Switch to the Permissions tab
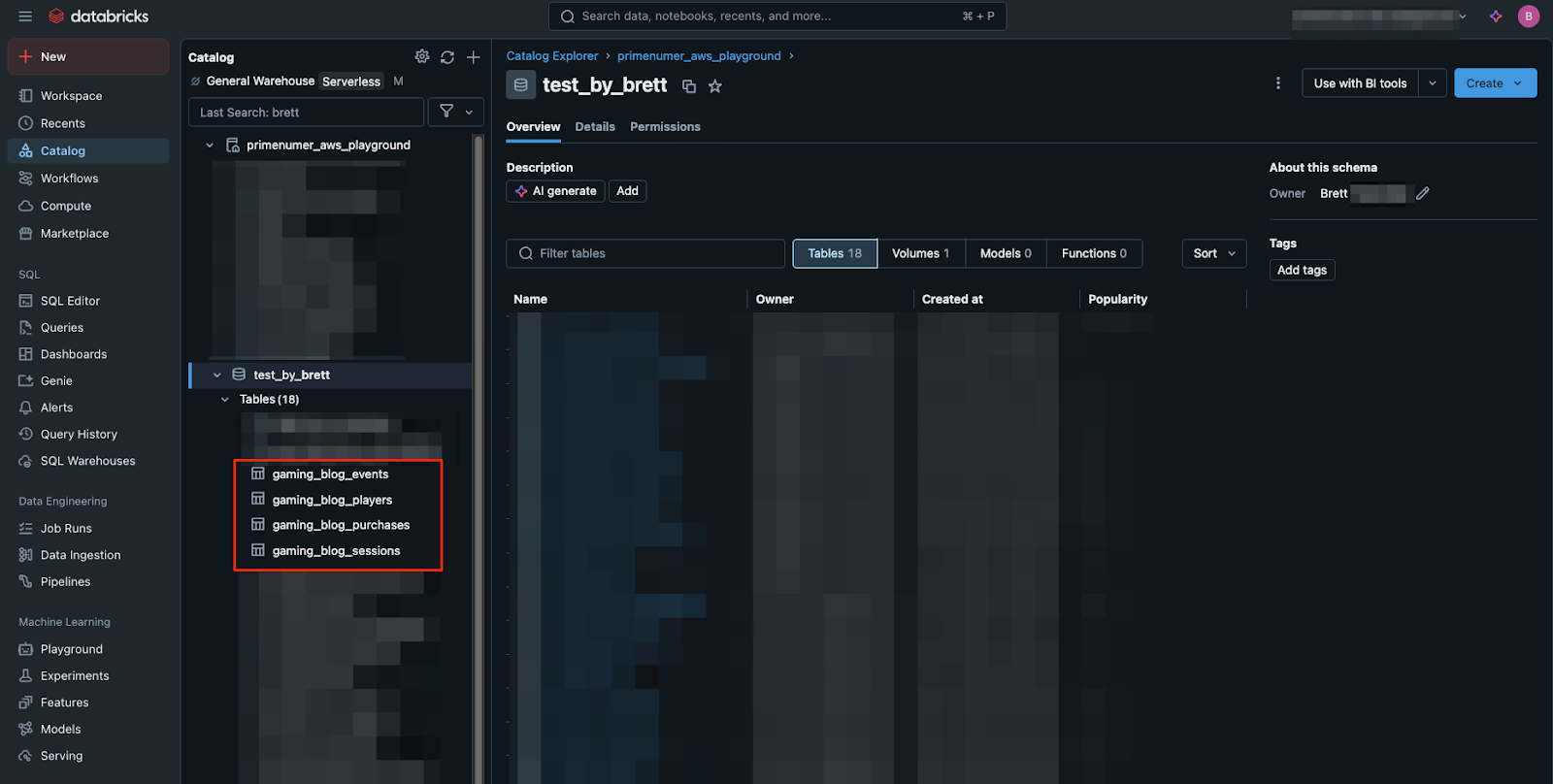The height and width of the screenshot is (784, 1553). [665, 127]
